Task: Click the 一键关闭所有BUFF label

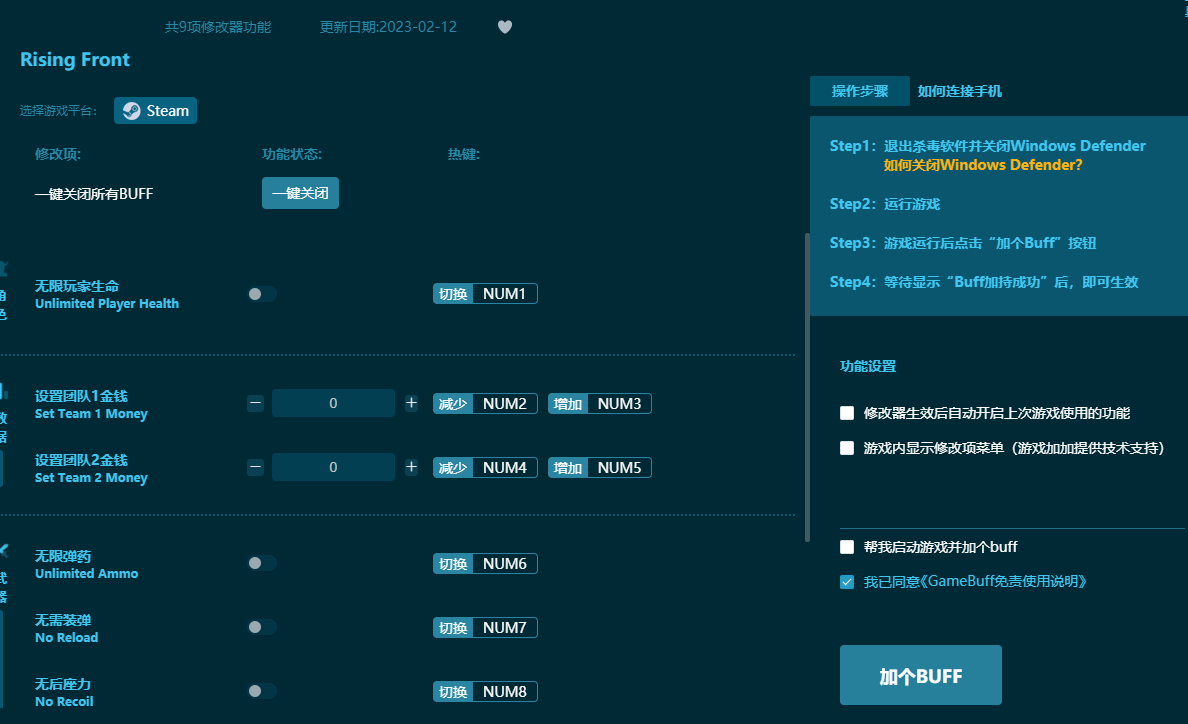Action: [x=94, y=194]
